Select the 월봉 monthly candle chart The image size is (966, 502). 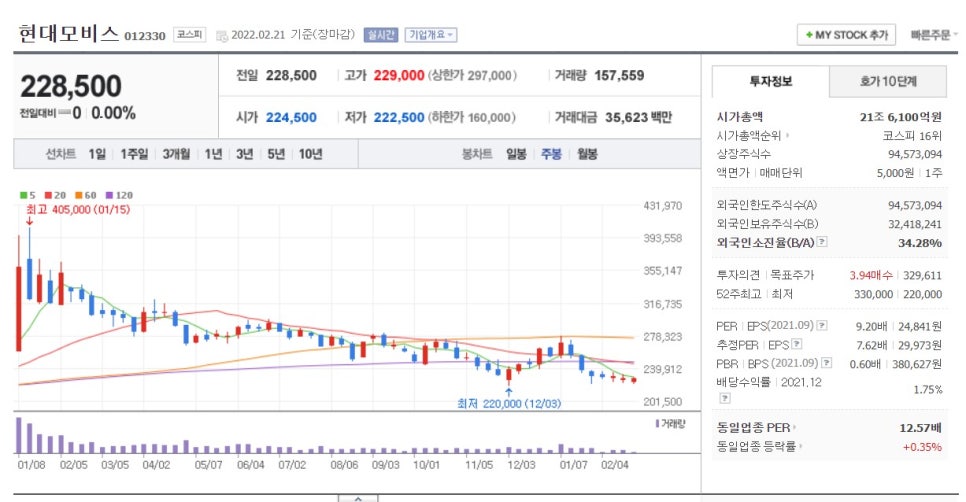(x=587, y=154)
